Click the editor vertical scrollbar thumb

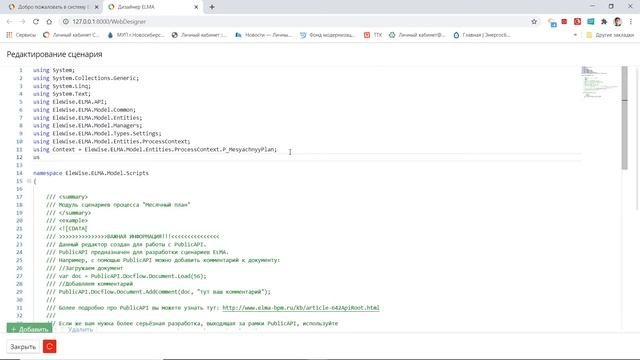pos(624,118)
